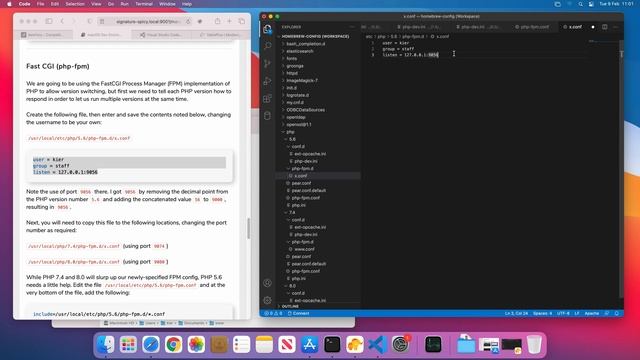640x360 pixels.
Task: Open Google Chrome from the Dock
Action: point(173,344)
